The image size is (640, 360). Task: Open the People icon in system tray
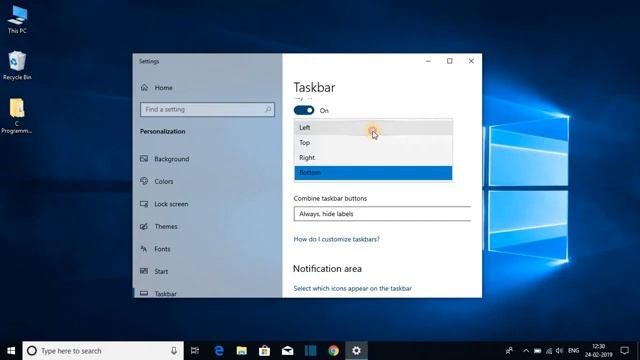pyautogui.click(x=509, y=351)
